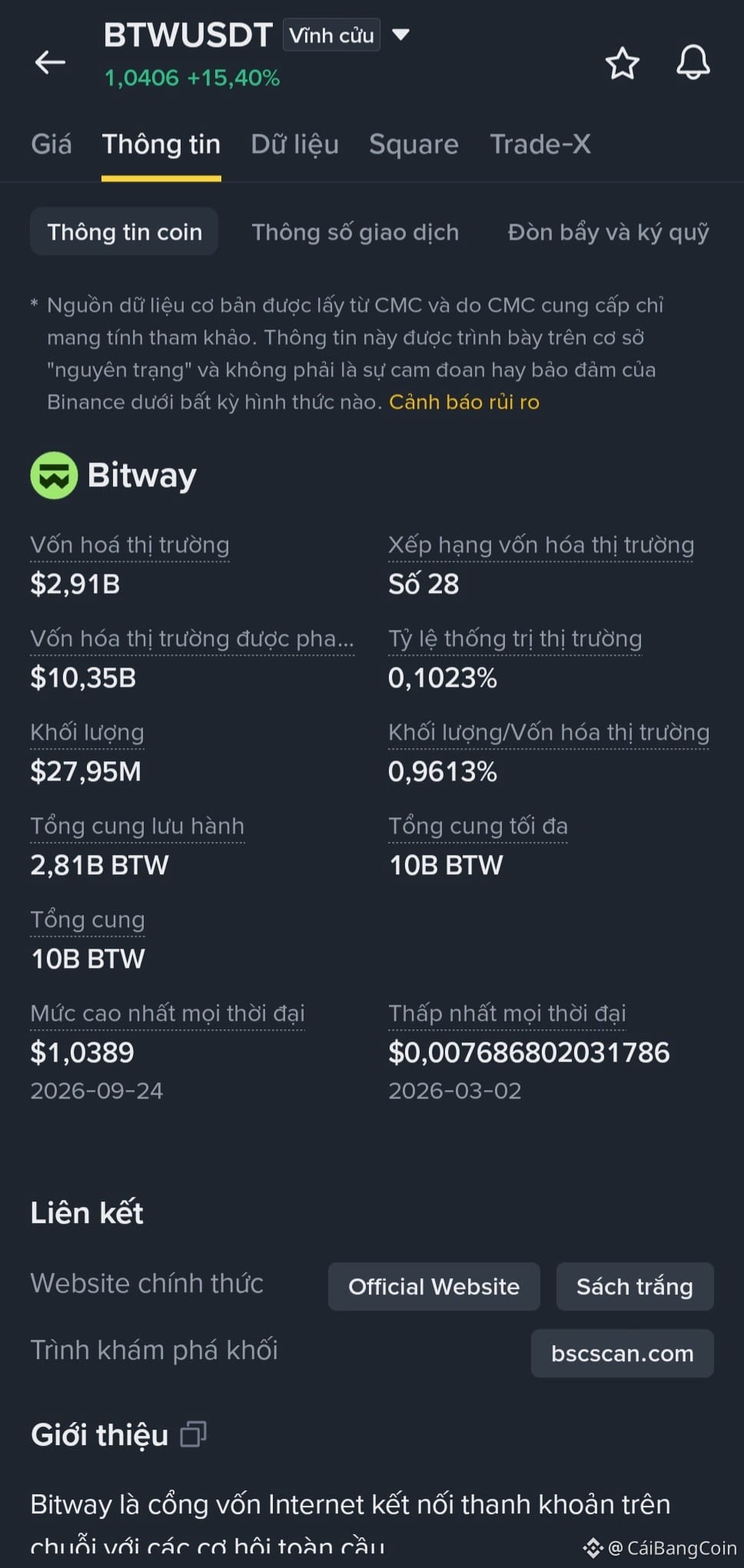This screenshot has height=1568, width=744.
Task: Copy introduction using icon beside Giới thiệu
Action: point(193,1434)
